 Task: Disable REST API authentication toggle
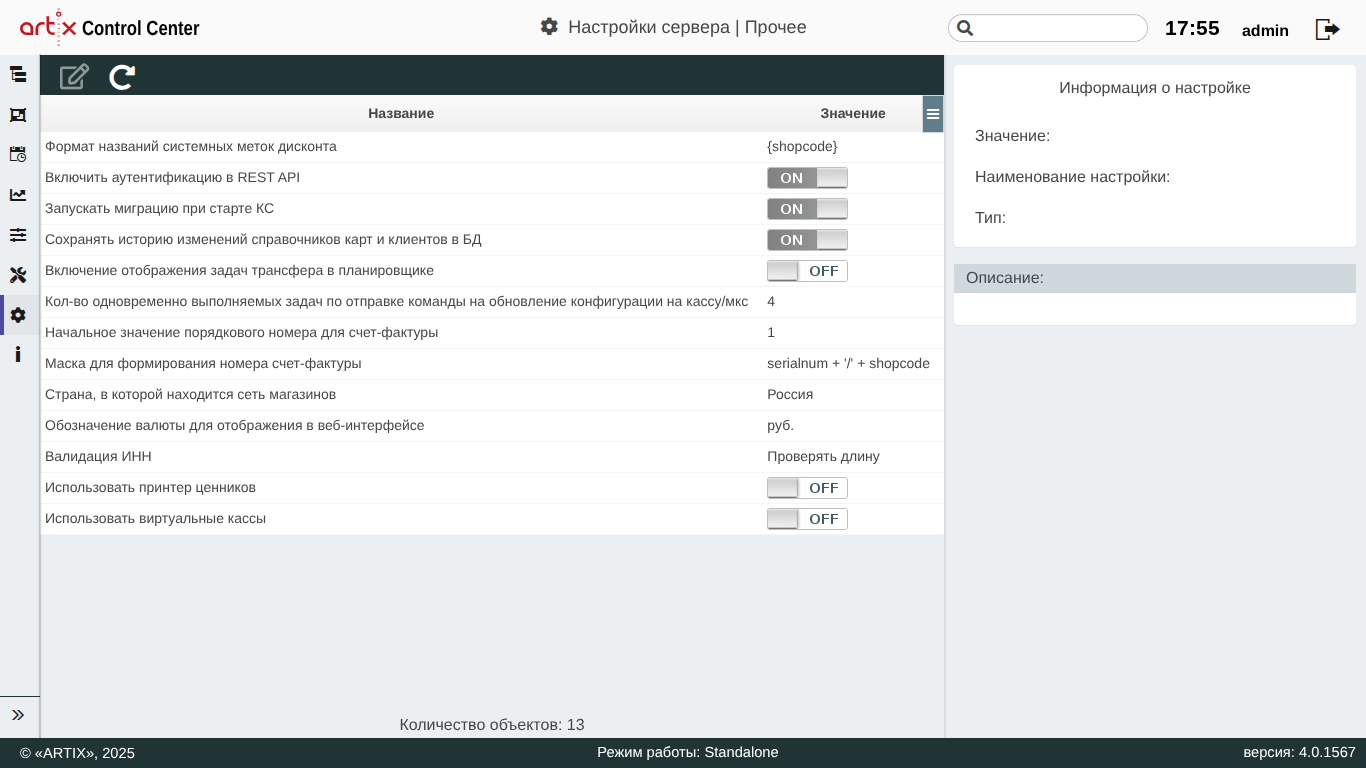tap(807, 178)
